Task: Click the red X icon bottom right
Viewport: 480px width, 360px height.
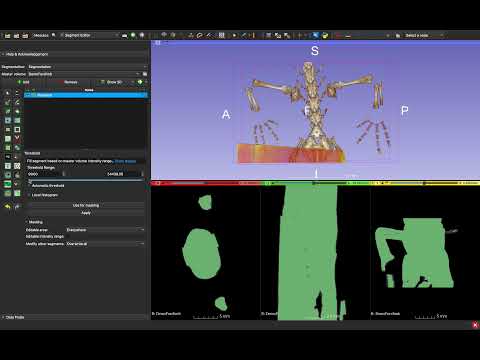Action: [475, 325]
